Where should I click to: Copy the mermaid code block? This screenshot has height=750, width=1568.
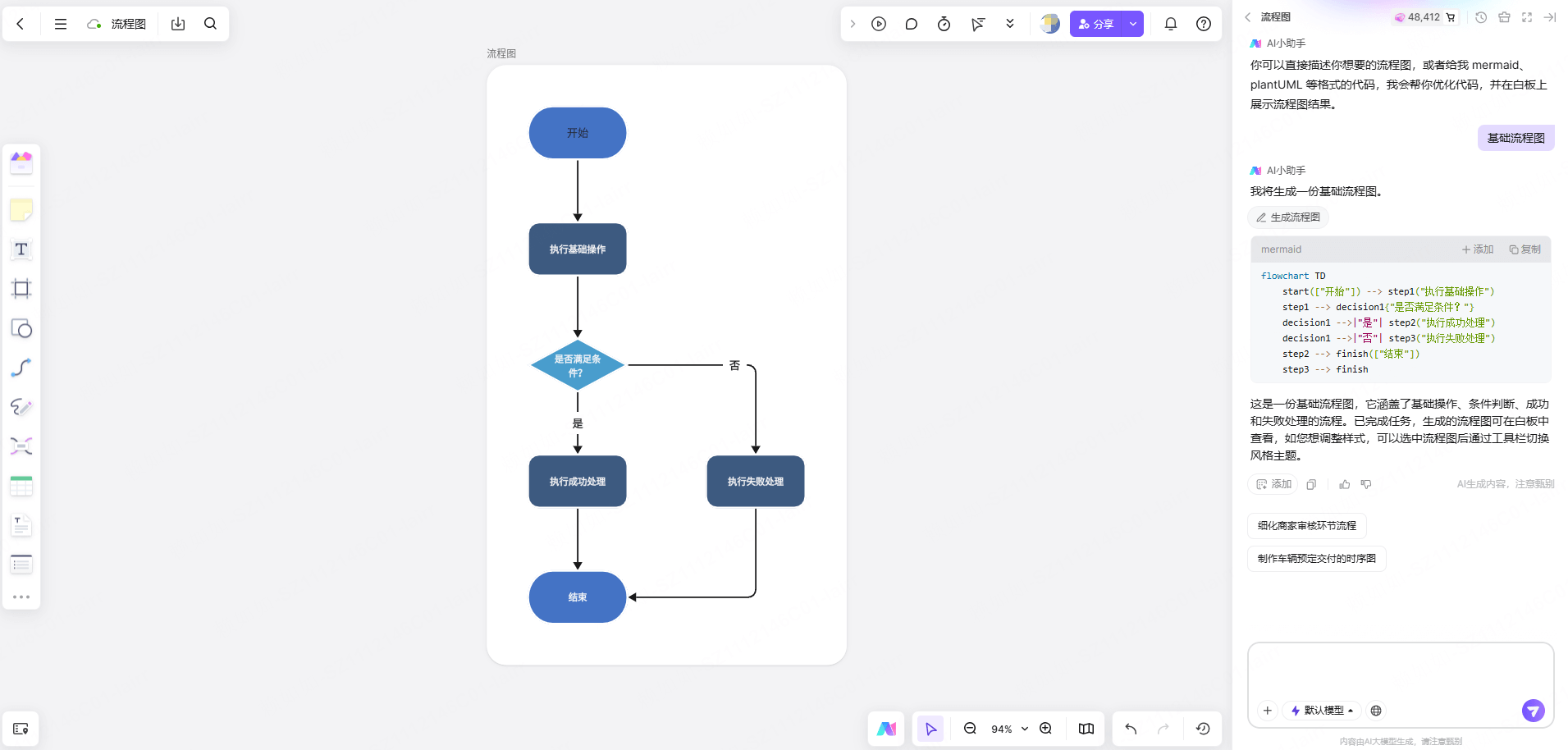tap(1525, 249)
